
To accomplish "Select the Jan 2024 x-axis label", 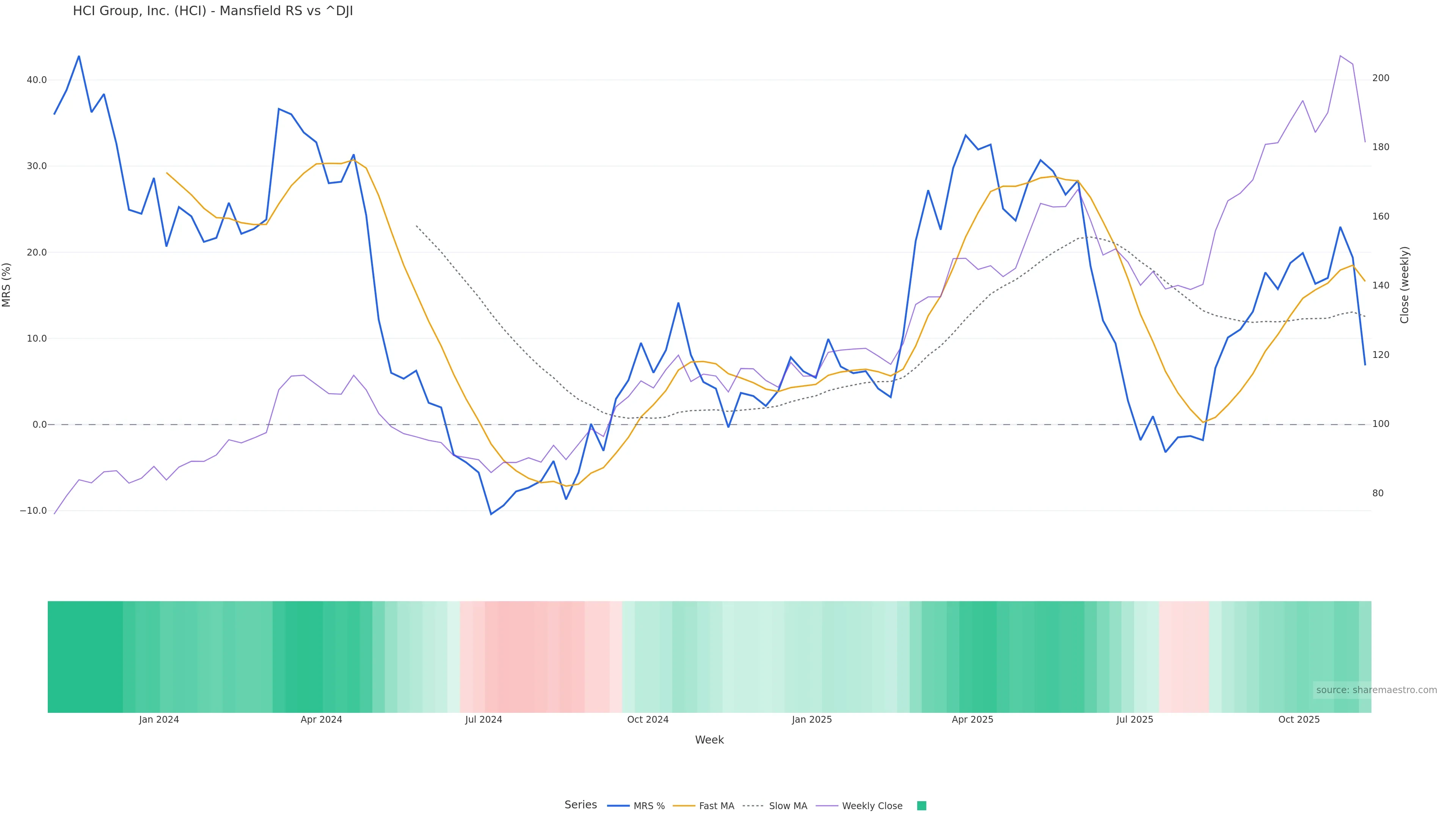I will [x=159, y=720].
